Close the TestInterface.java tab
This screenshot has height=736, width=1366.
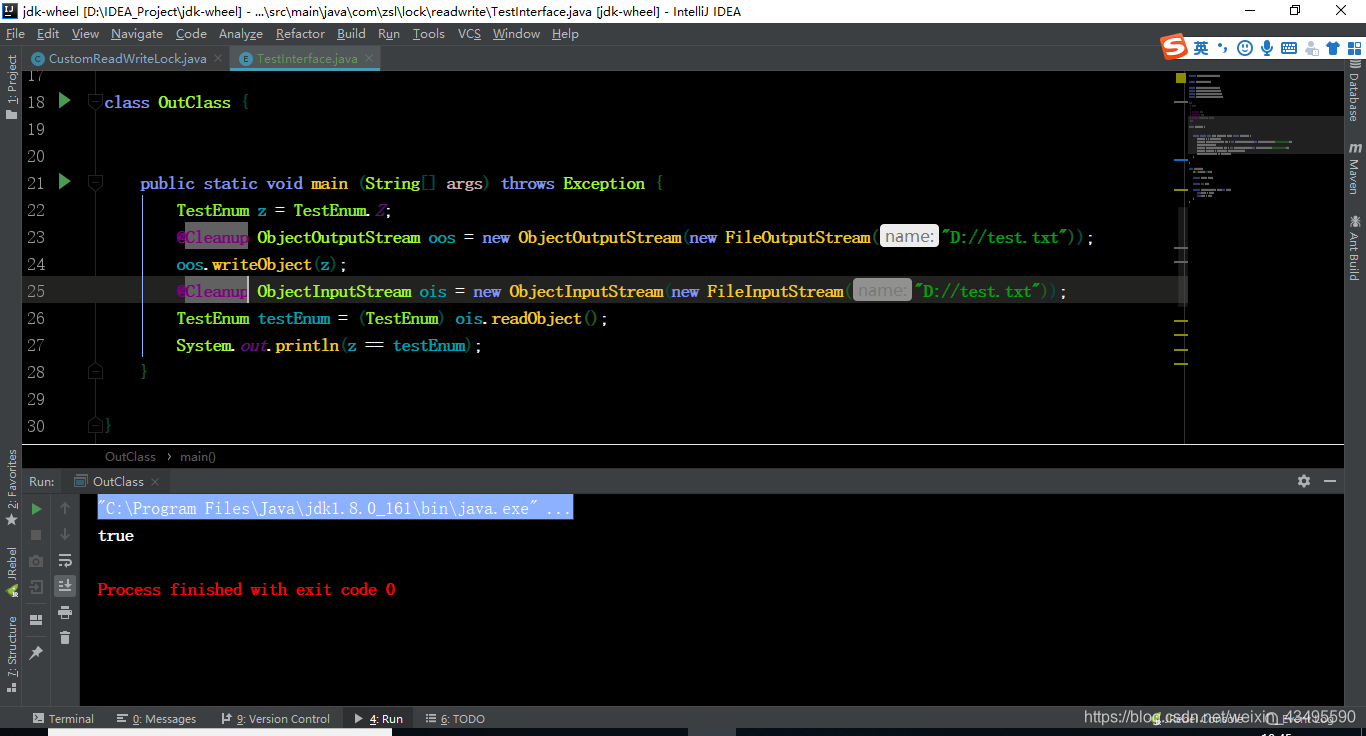point(369,58)
